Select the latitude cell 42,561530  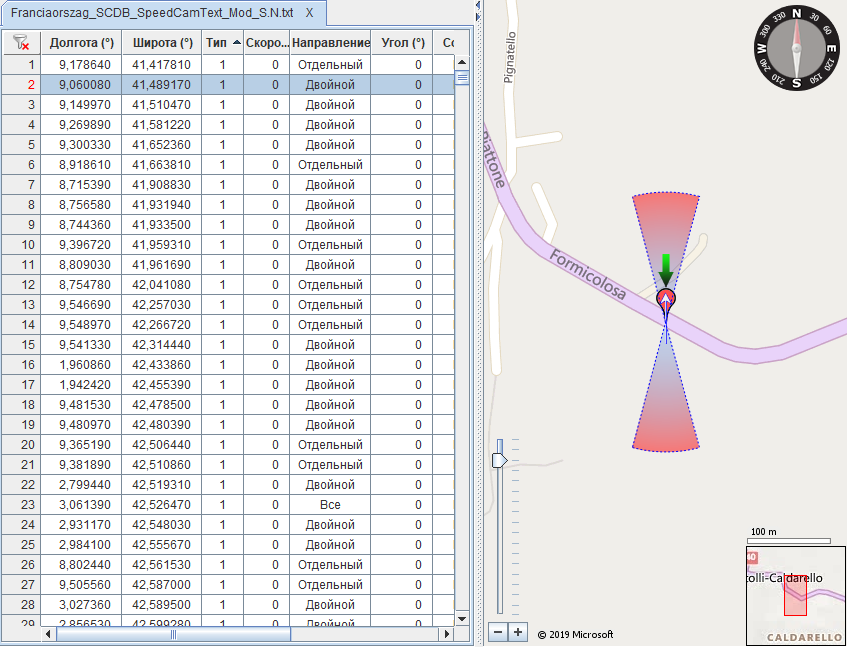click(x=162, y=565)
